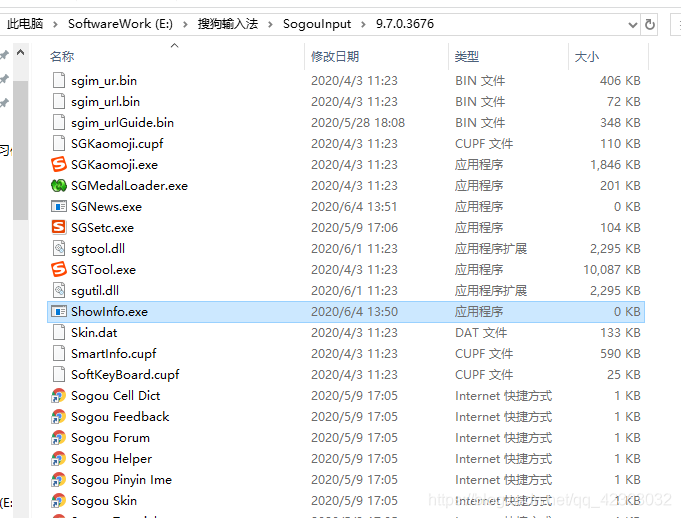Click the navigation pane scrollbar thumb
Image resolution: width=681 pixels, height=518 pixels.
point(20,150)
